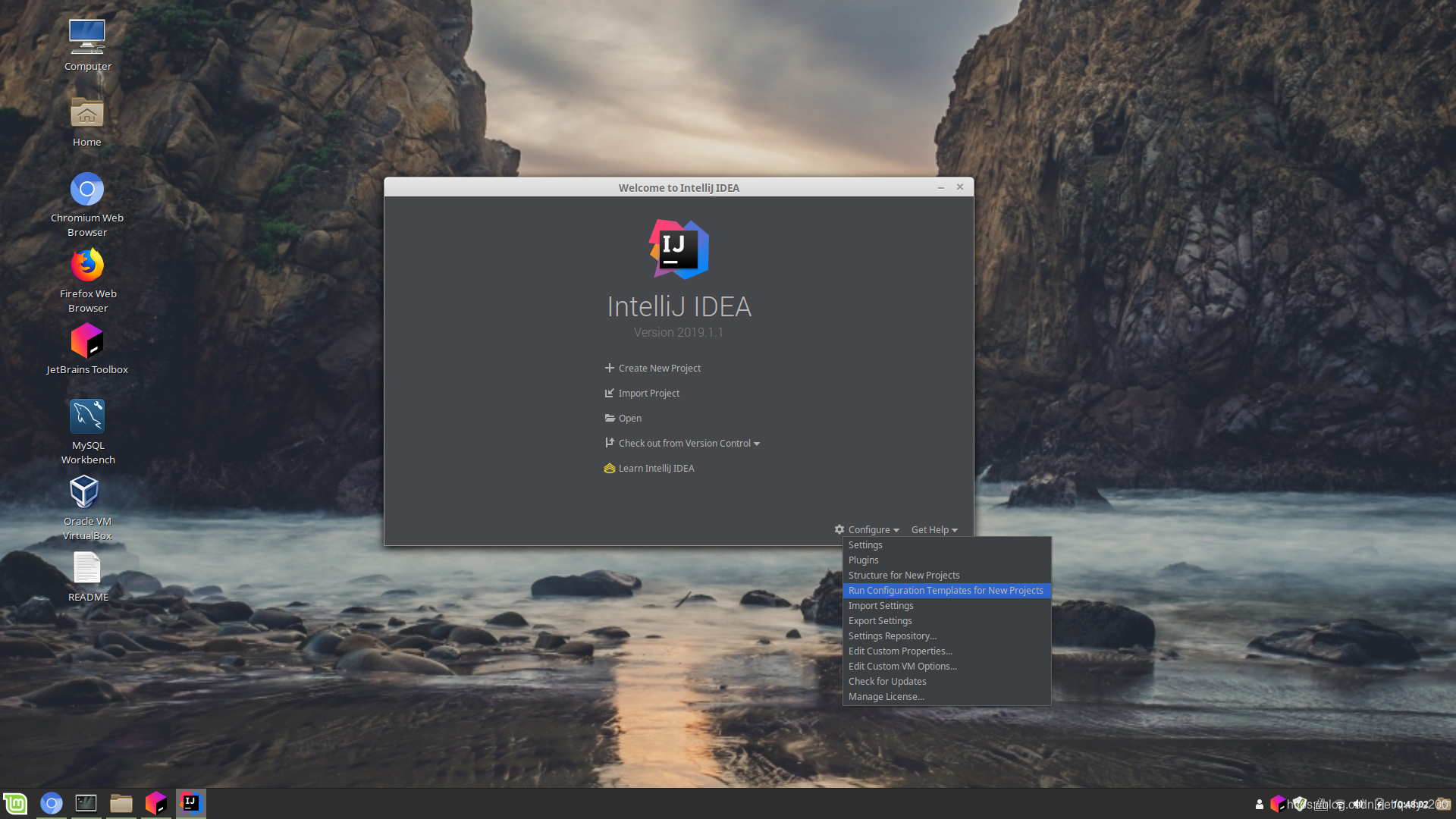Click the IntelliJ IDEA logo
Viewport: 1456px width, 819px height.
679,249
